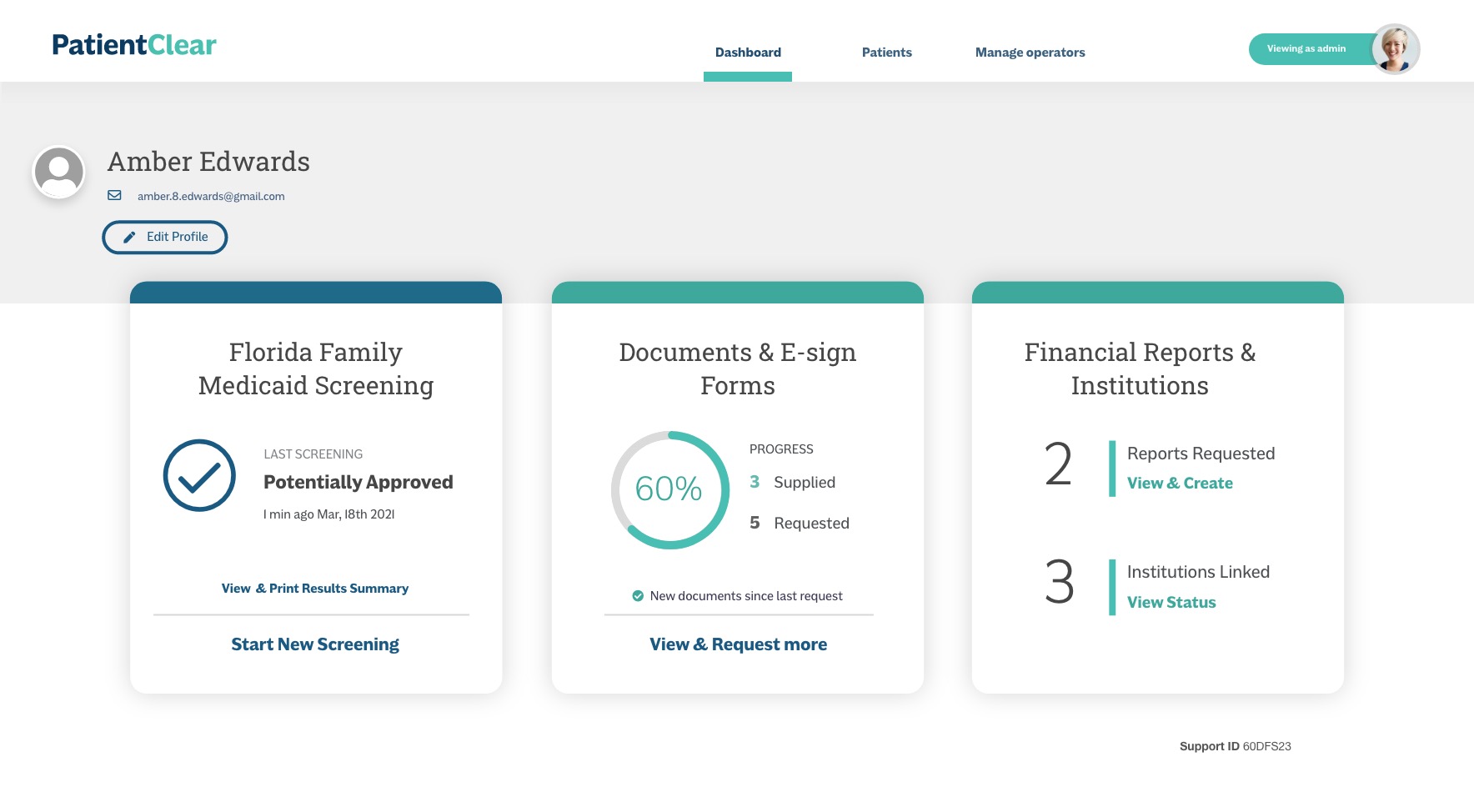Click the PatientClear logo

click(134, 45)
